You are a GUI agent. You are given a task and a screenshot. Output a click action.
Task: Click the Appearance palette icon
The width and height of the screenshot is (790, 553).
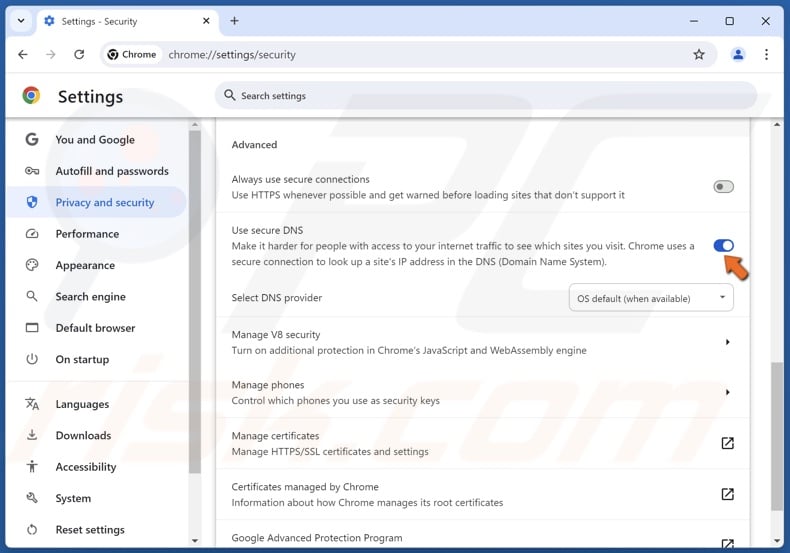32,265
